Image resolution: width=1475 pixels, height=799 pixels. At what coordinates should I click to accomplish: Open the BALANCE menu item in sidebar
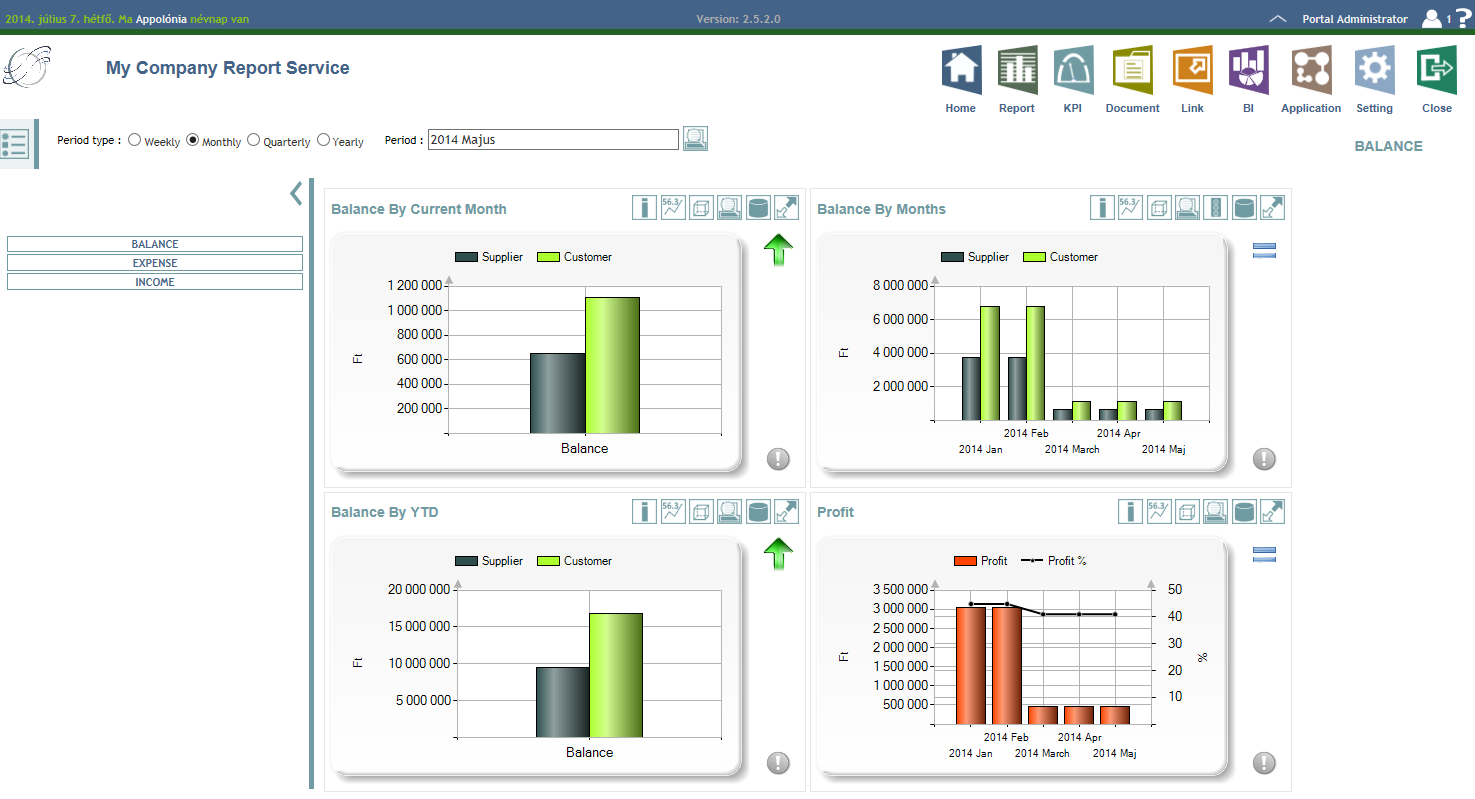click(155, 244)
